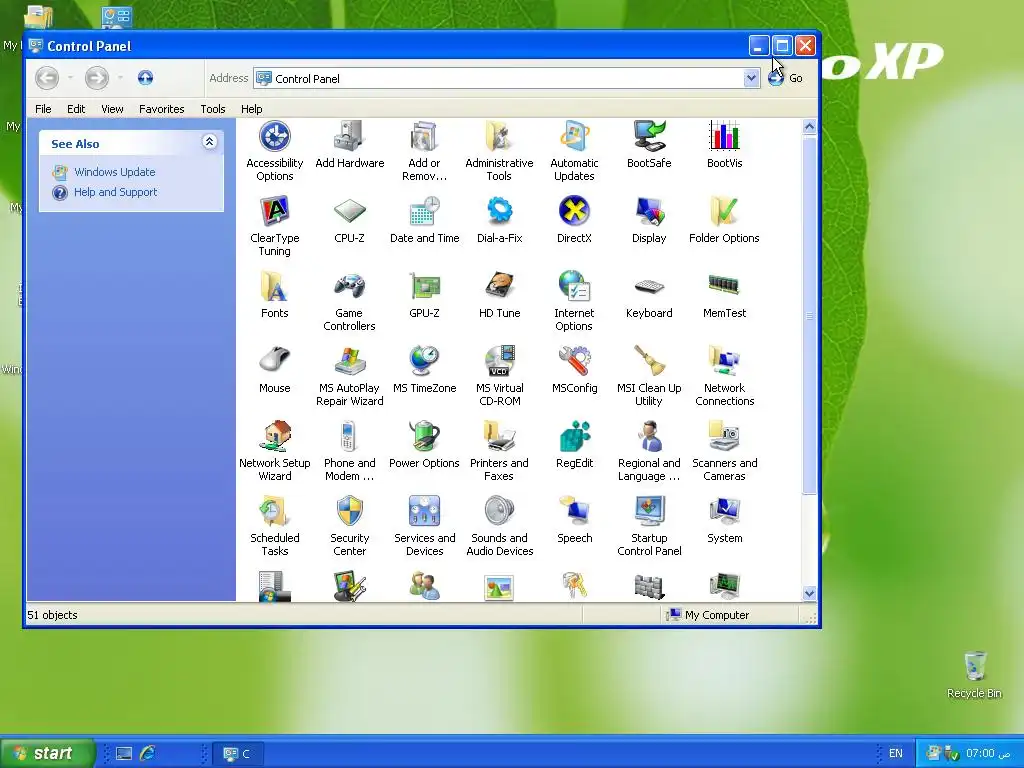Open the View menu
Image resolution: width=1024 pixels, height=768 pixels.
tap(112, 109)
